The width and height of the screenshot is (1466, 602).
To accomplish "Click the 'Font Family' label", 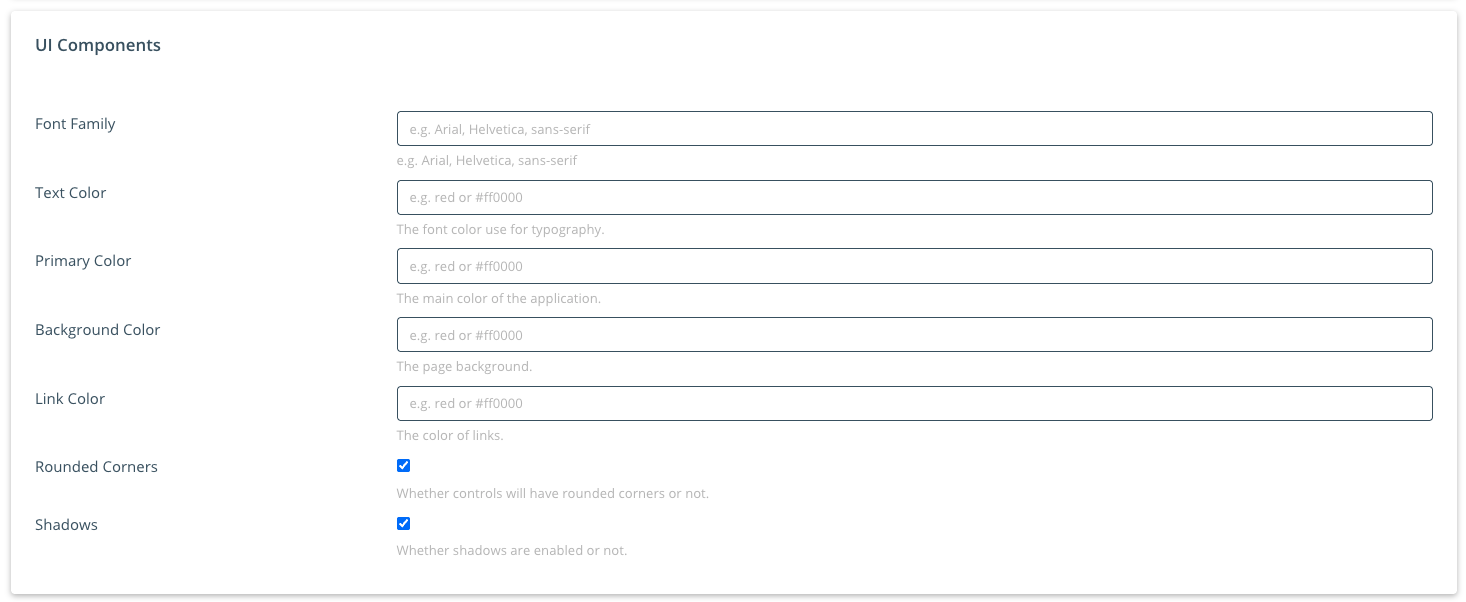I will point(75,124).
